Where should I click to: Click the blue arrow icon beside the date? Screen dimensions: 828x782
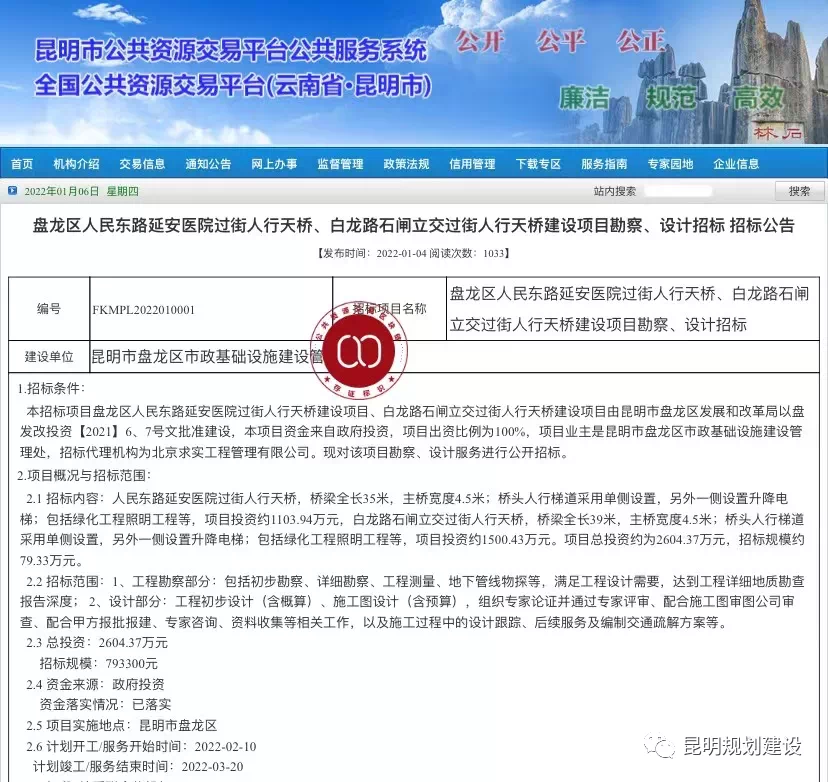point(13,191)
